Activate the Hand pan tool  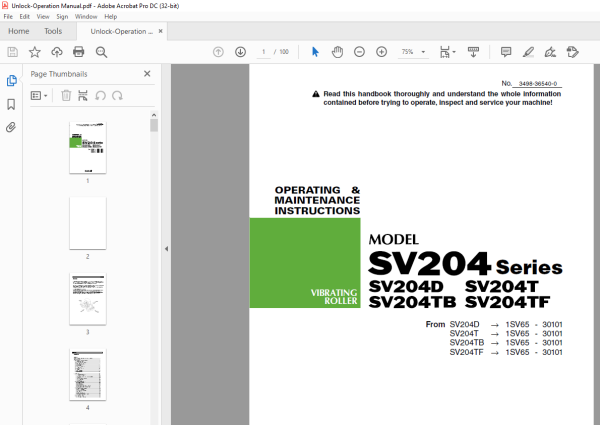(337, 52)
